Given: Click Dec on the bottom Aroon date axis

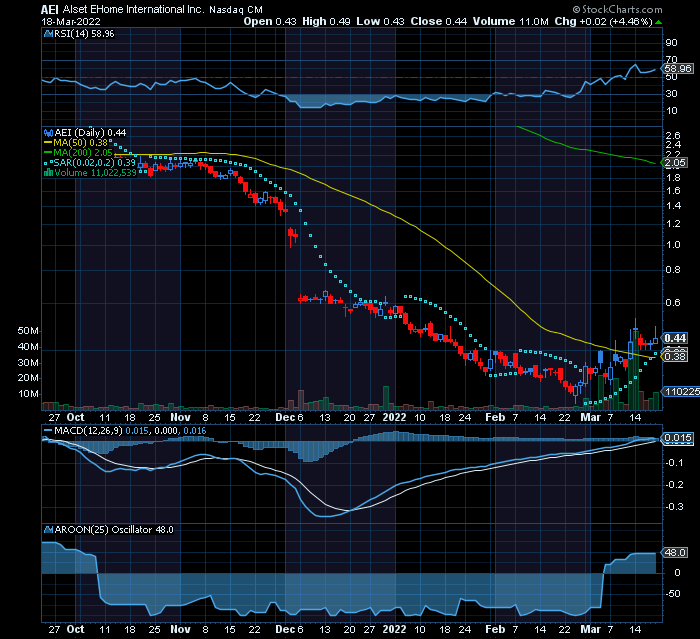Looking at the screenshot, I should coord(285,630).
